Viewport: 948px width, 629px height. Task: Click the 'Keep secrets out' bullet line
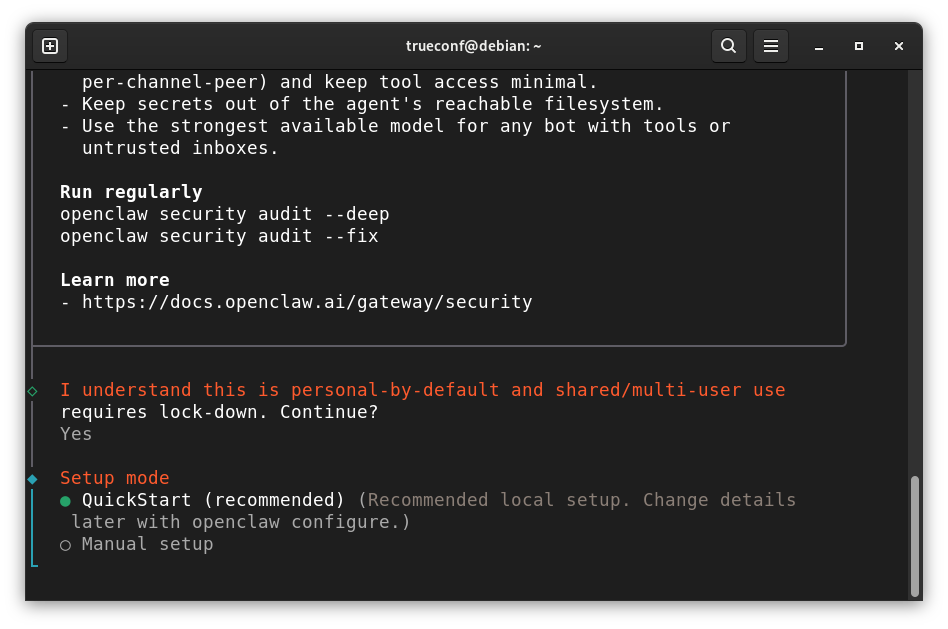click(362, 104)
